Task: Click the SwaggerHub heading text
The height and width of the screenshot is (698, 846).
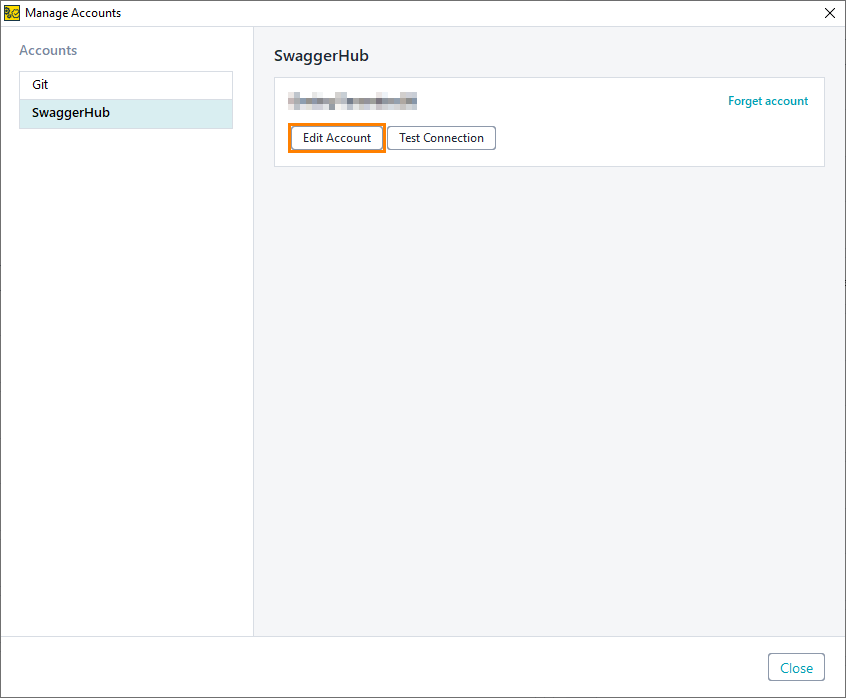Action: click(321, 56)
